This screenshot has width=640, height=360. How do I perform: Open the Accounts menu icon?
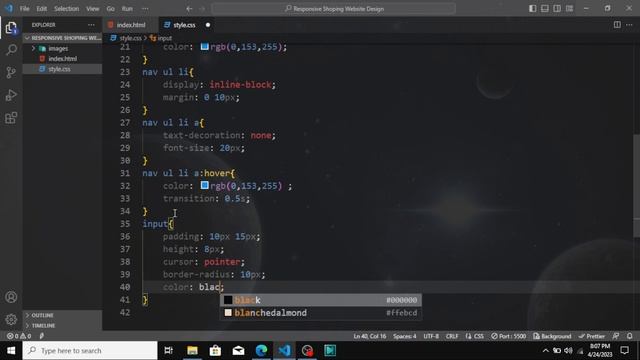point(11,297)
